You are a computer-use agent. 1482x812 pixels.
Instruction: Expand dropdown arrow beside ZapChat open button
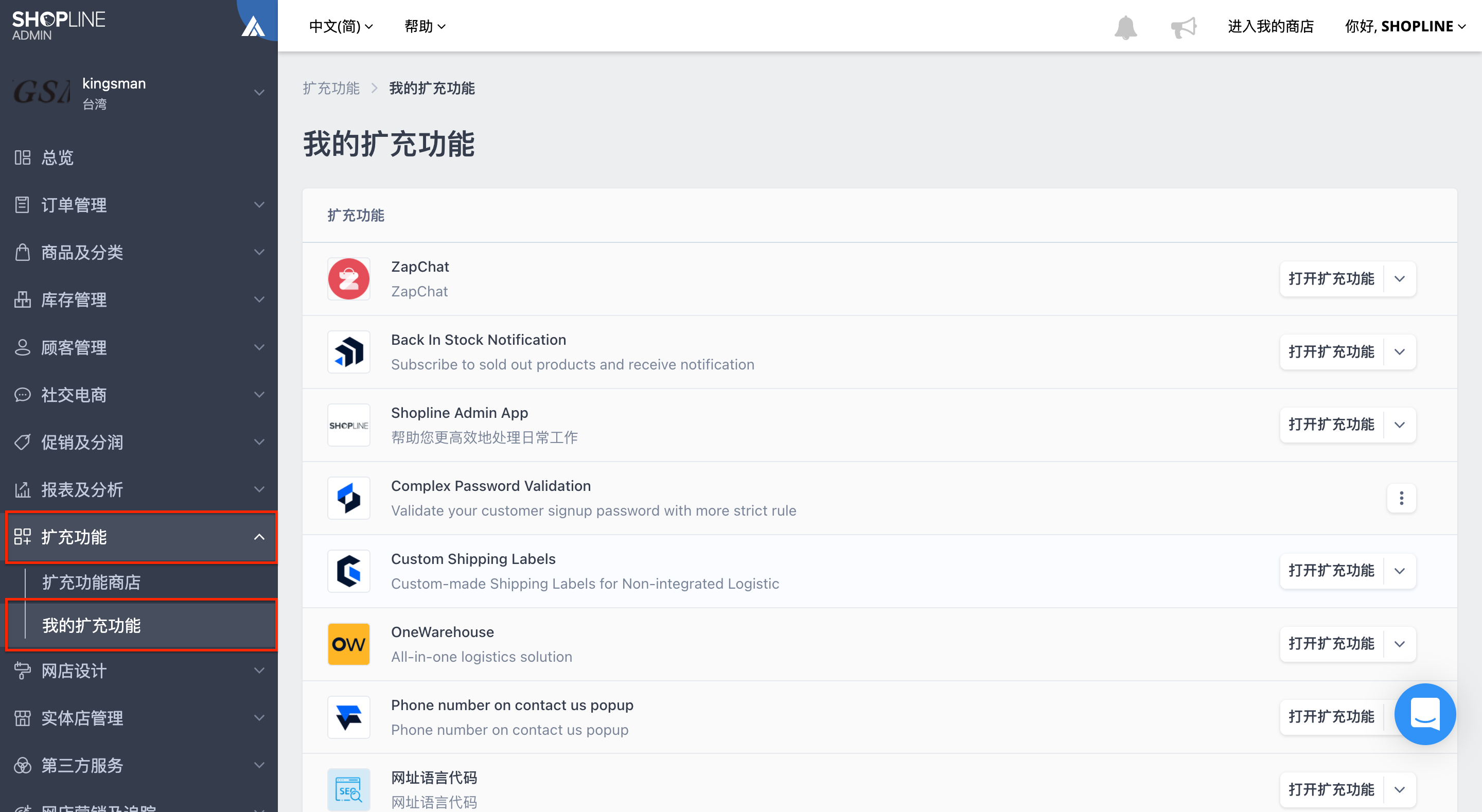point(1400,278)
